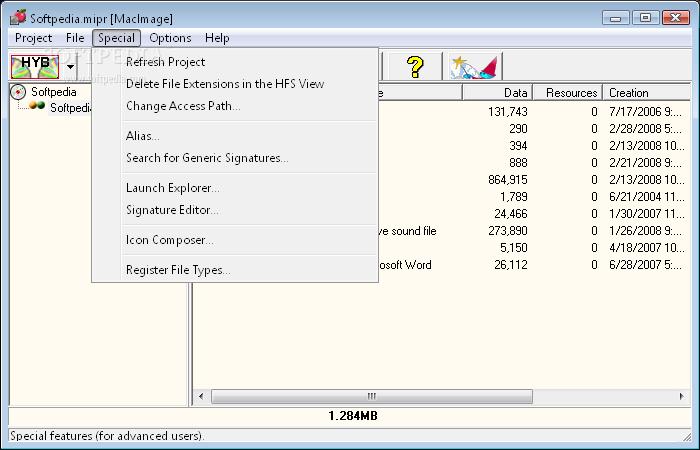This screenshot has height=450, width=700.
Task: Click the 131,743 data size cell
Action: pyautogui.click(x=508, y=112)
